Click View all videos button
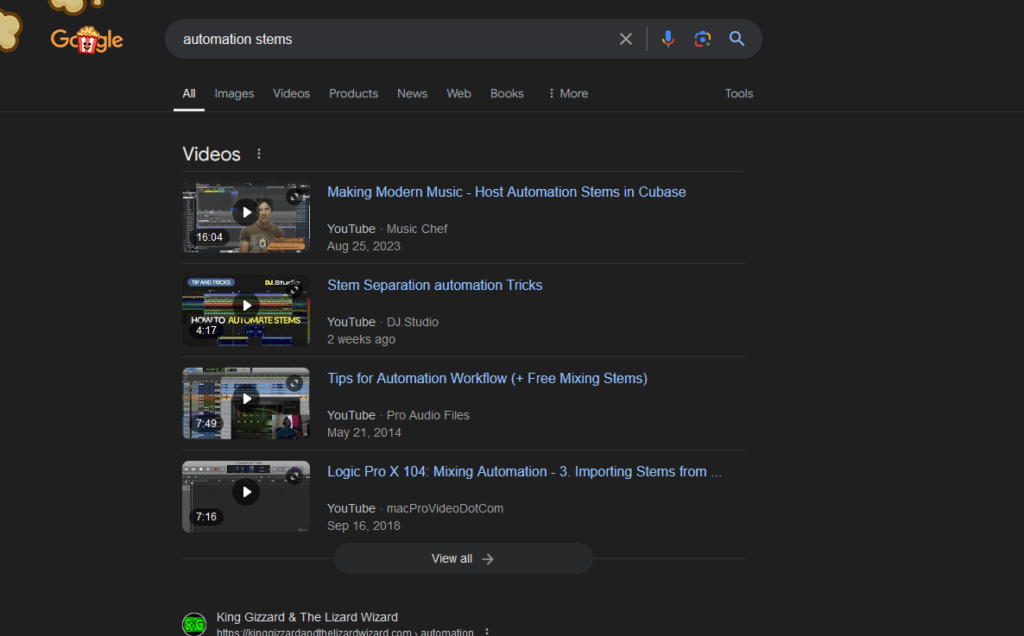Viewport: 1024px width, 636px height. [463, 559]
